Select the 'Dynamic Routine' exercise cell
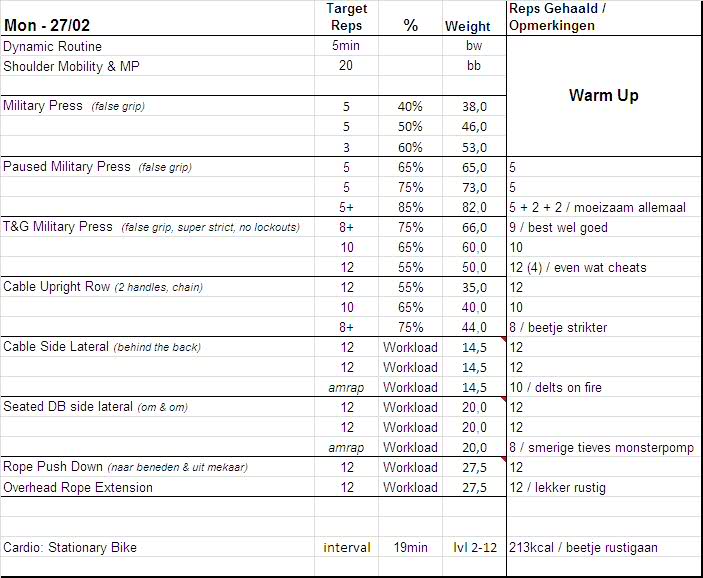 tap(53, 46)
